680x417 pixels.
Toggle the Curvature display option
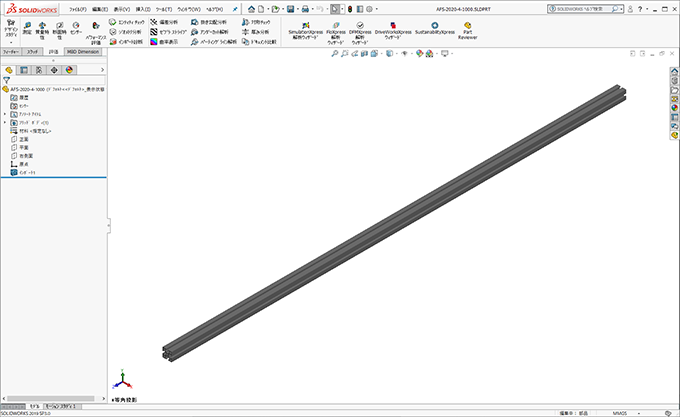166,43
